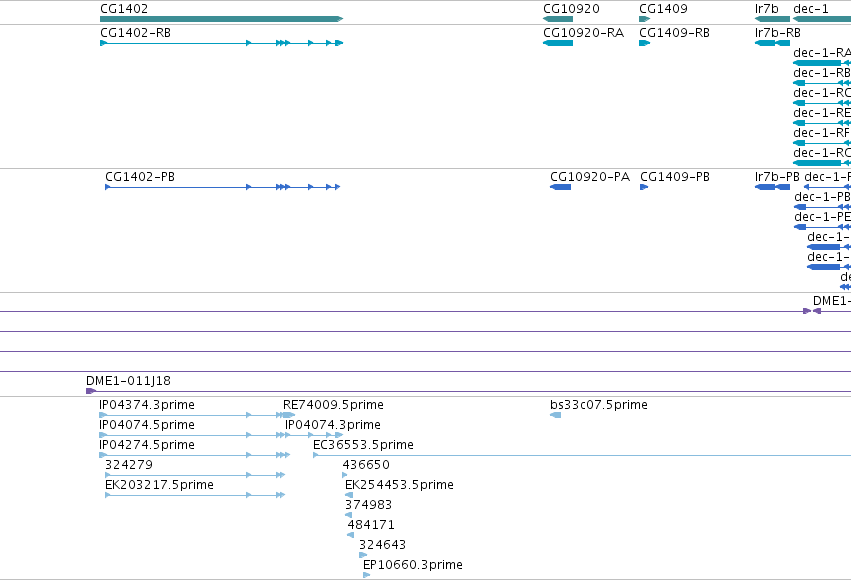851x580 pixels.
Task: Select EST label 324643
Action: click(x=382, y=545)
